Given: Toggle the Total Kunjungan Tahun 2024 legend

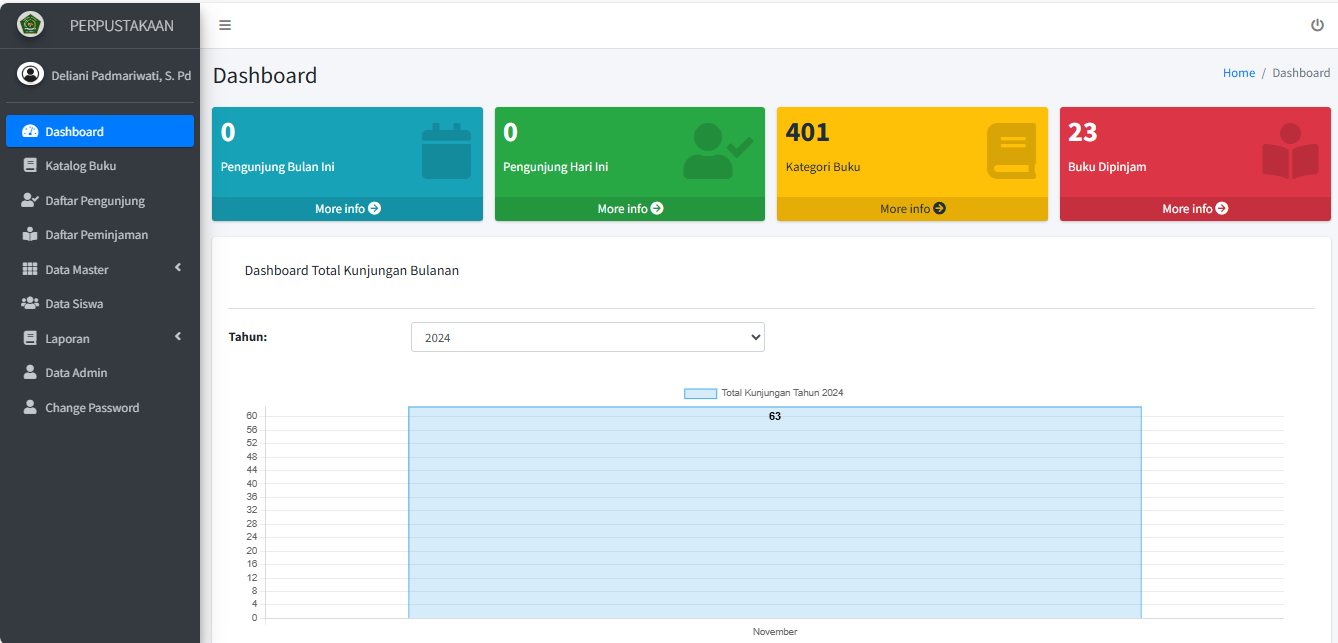Looking at the screenshot, I should click(x=764, y=393).
